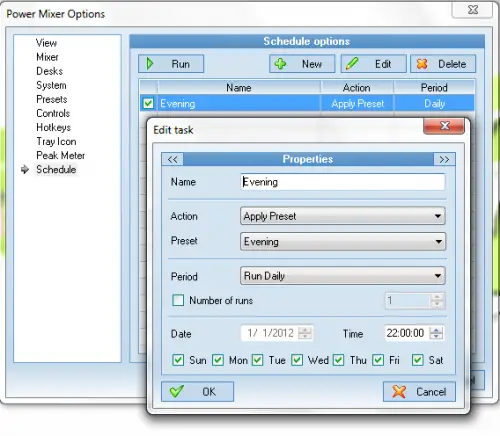The image size is (500, 436).
Task: Click the Time field spinner arrows
Action: coord(436,333)
